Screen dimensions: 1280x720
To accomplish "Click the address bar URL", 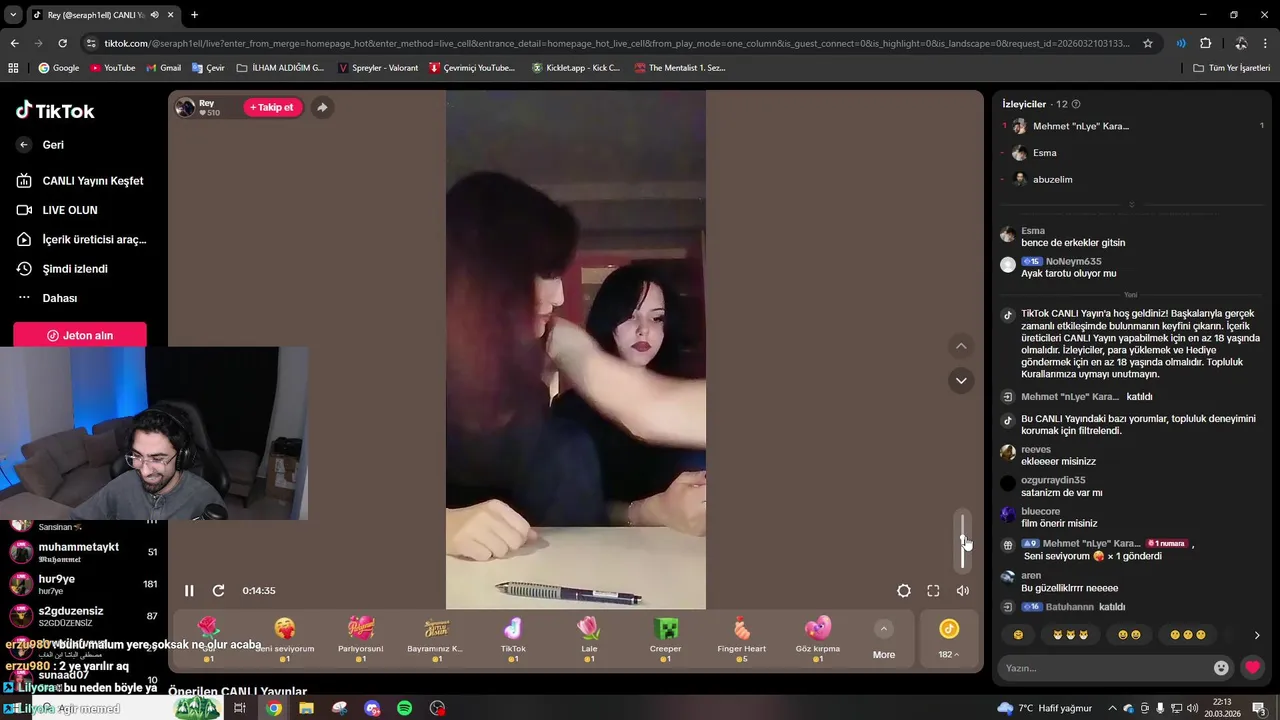I will point(617,43).
